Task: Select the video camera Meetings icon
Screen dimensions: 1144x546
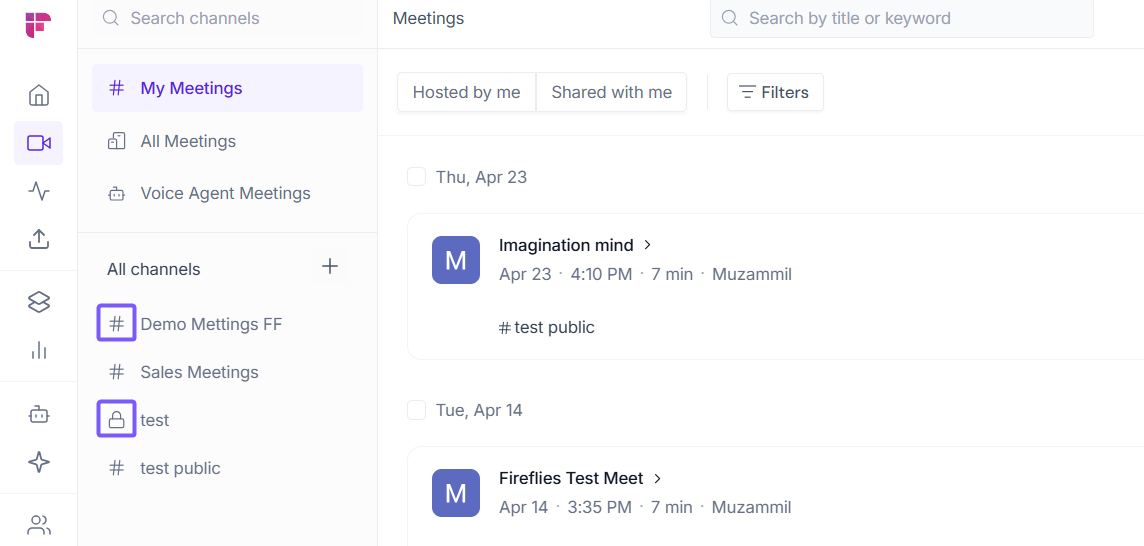Action: (39, 143)
